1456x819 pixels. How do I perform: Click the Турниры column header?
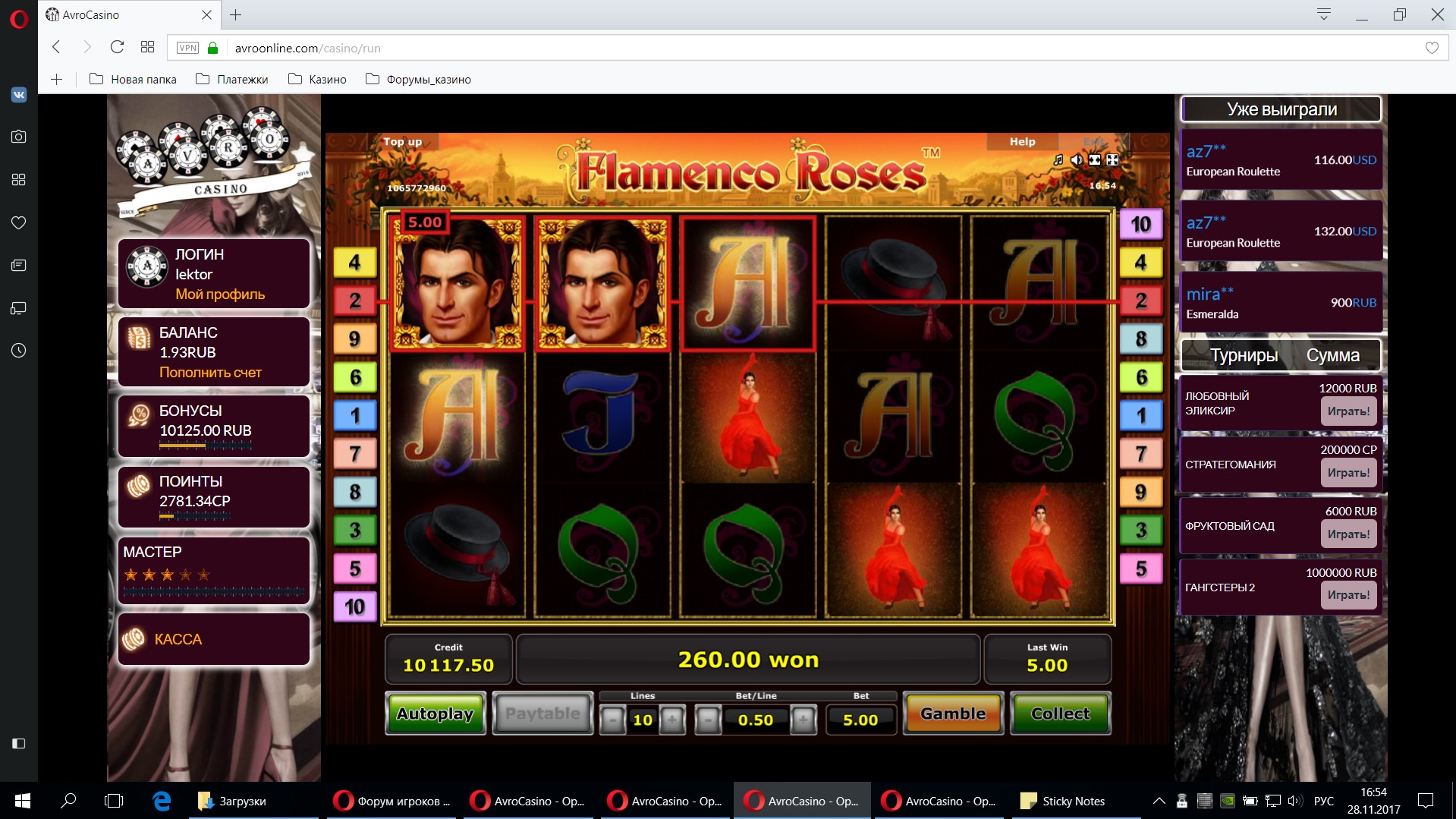[x=1244, y=355]
